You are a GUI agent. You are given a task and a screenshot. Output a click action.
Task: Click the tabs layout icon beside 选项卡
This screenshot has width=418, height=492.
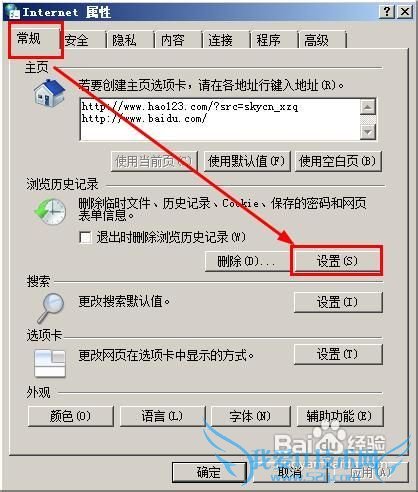click(x=50, y=363)
